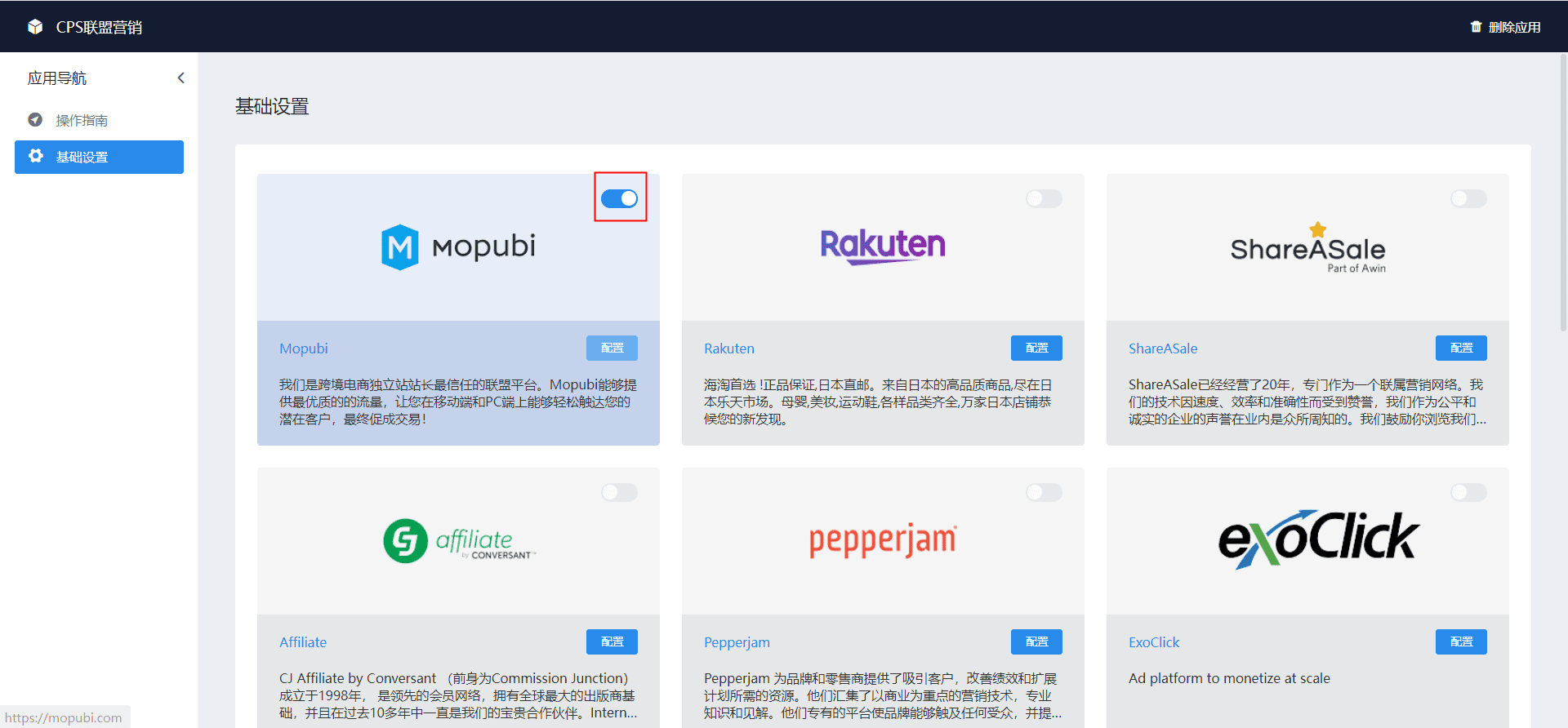Click the Affiliate by Conversant logo
This screenshot has height=728, width=1568.
pos(459,541)
